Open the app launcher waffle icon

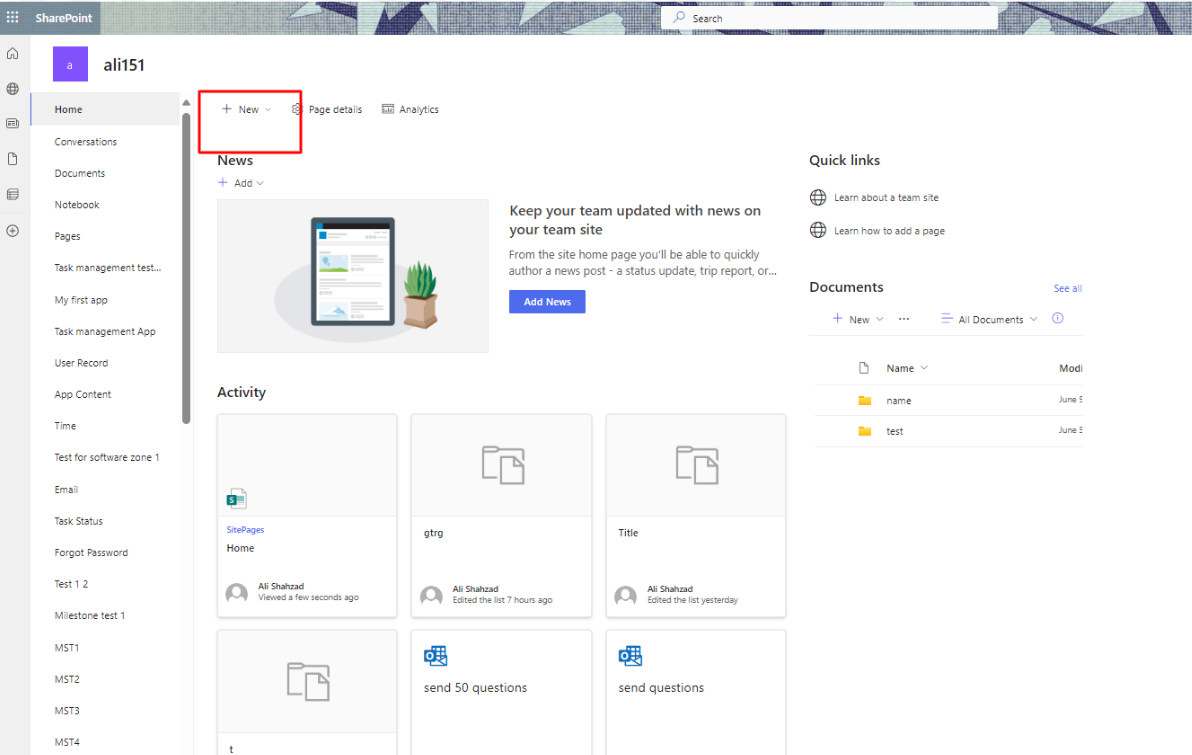pos(14,17)
